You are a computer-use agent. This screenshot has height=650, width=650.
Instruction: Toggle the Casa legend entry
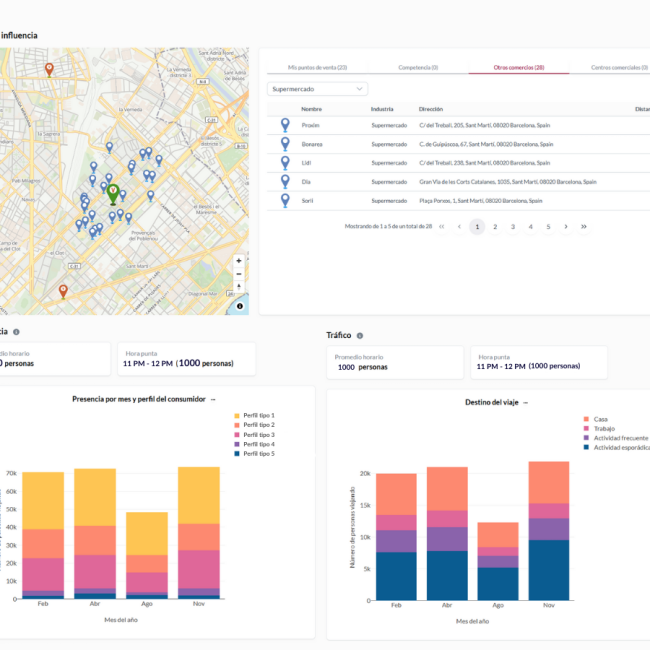point(601,419)
